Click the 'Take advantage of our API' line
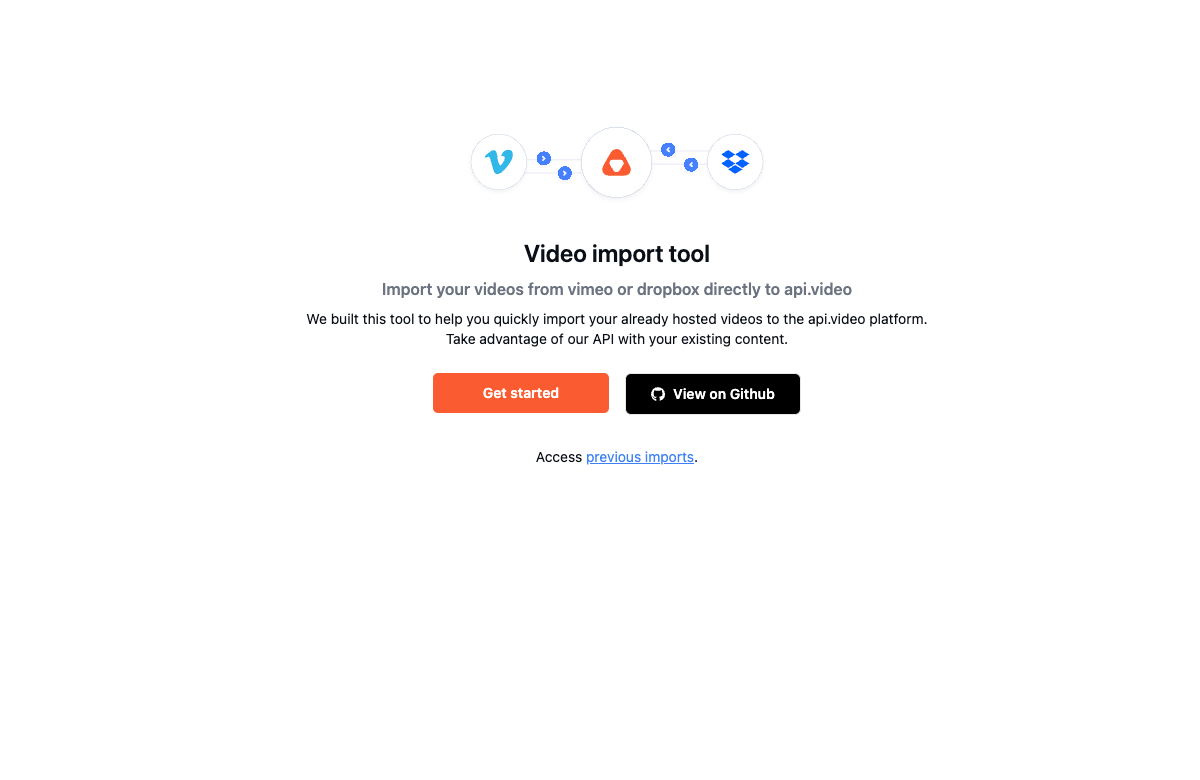Viewport: 1200px width, 780px height. pyautogui.click(x=617, y=339)
